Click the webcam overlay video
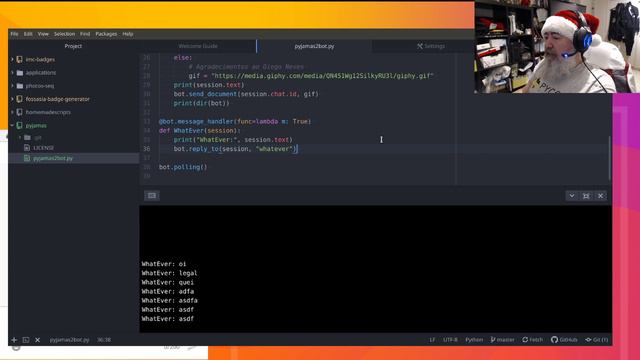 (x=557, y=47)
